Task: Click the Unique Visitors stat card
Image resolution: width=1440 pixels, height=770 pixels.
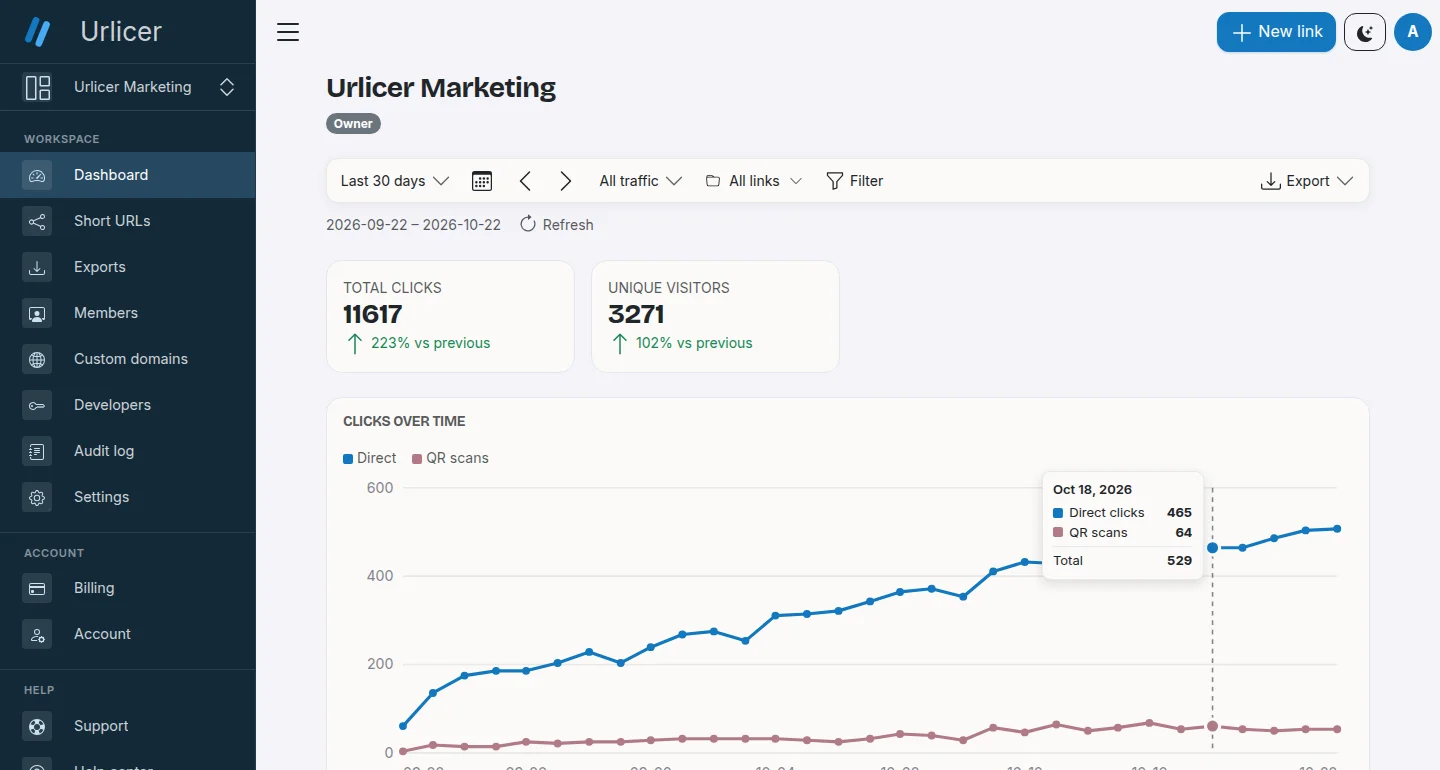Action: coord(716,317)
